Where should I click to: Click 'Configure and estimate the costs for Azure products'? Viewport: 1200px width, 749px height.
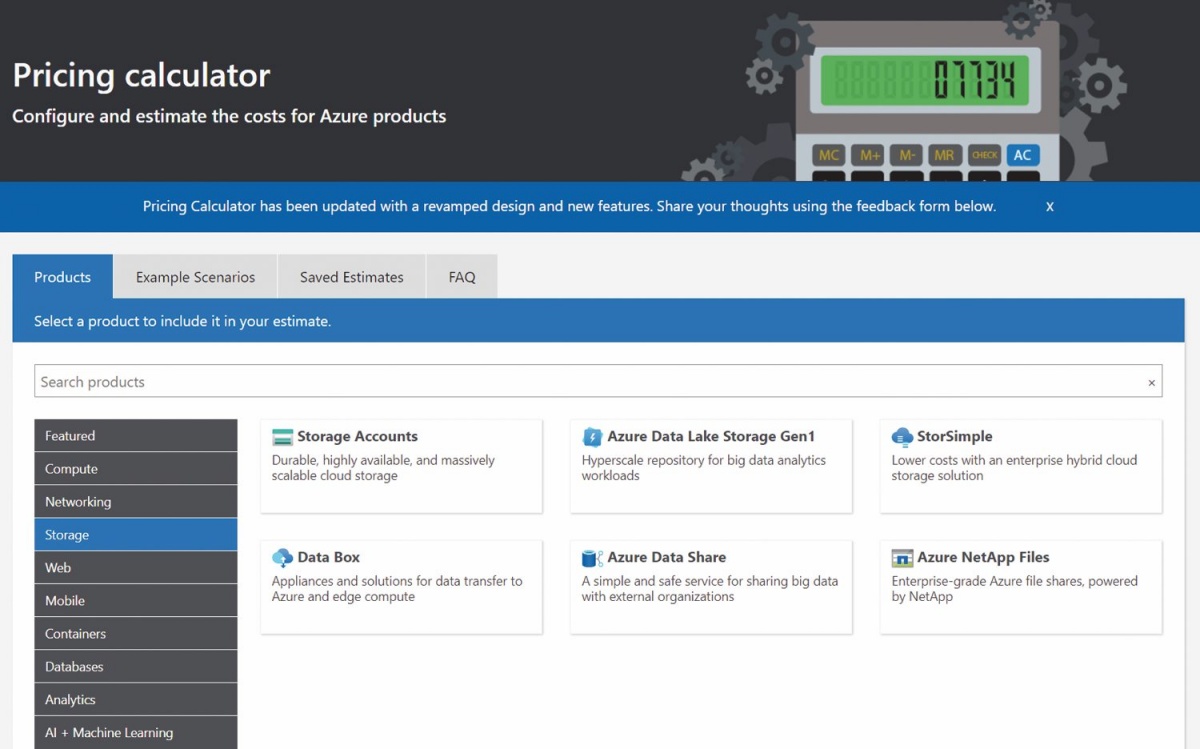pyautogui.click(x=229, y=117)
